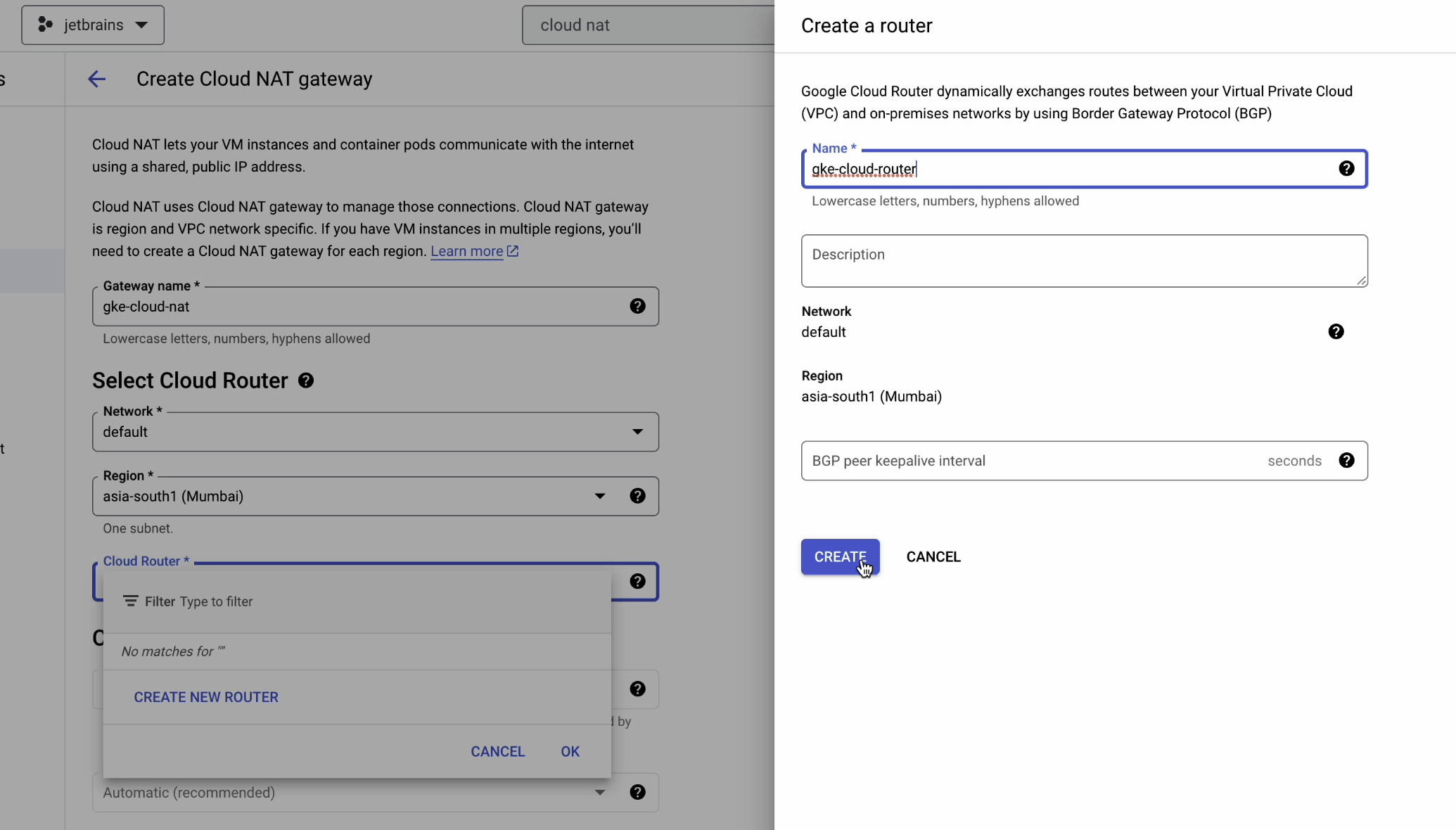Image resolution: width=1456 pixels, height=830 pixels.
Task: Click CREATE button to create the router
Action: click(x=840, y=557)
